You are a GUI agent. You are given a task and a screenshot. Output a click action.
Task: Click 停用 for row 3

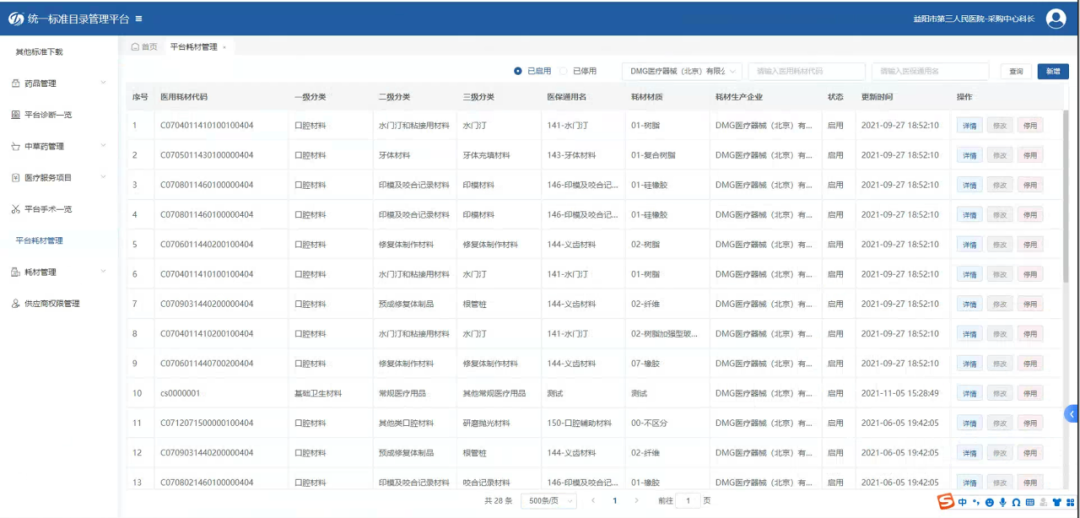1030,185
